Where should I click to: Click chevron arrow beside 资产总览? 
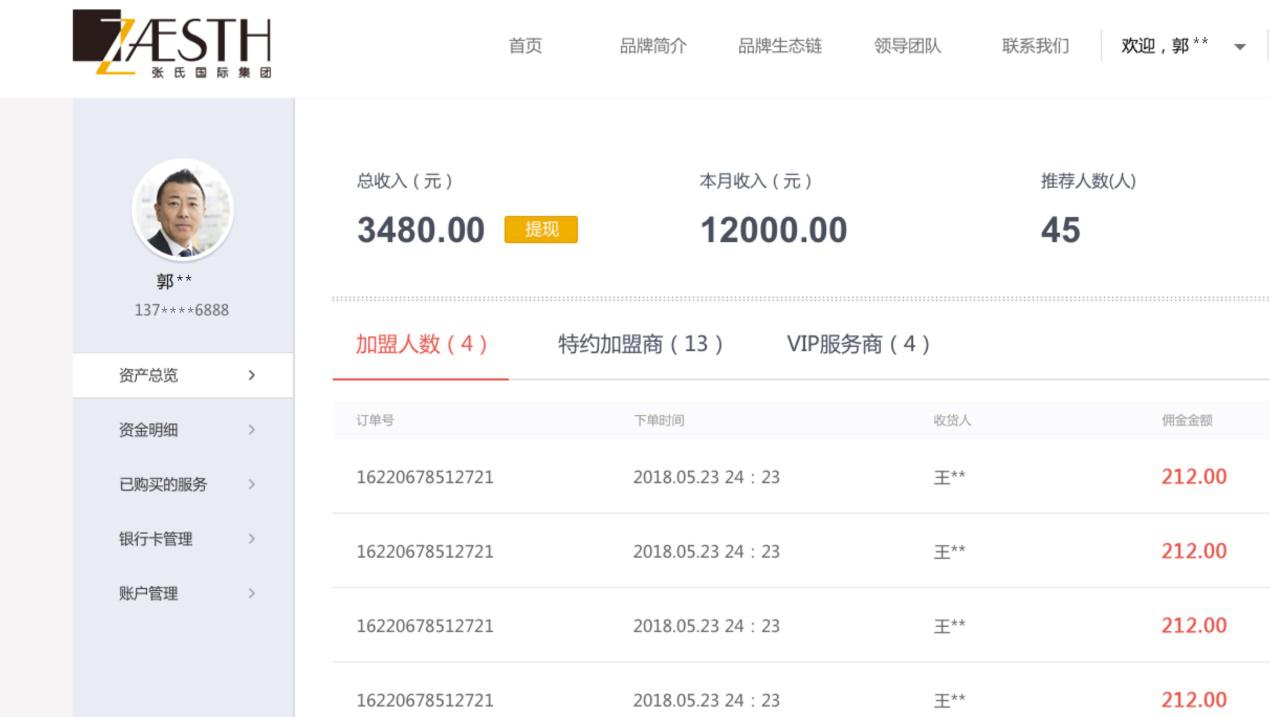tap(252, 376)
